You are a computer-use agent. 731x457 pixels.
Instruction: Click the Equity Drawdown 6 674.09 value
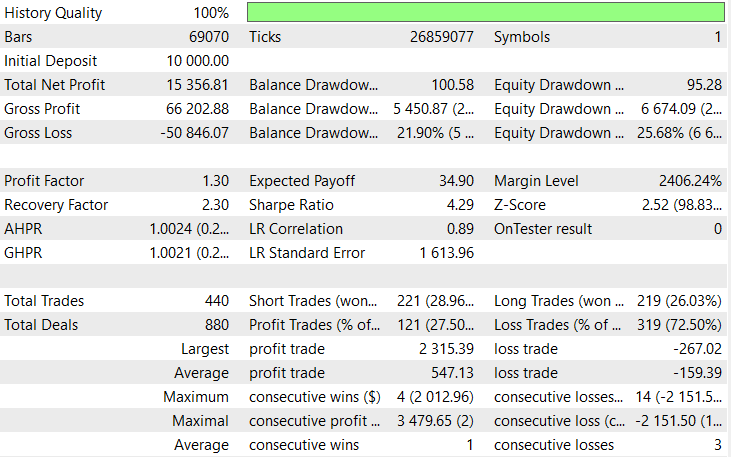click(x=681, y=109)
